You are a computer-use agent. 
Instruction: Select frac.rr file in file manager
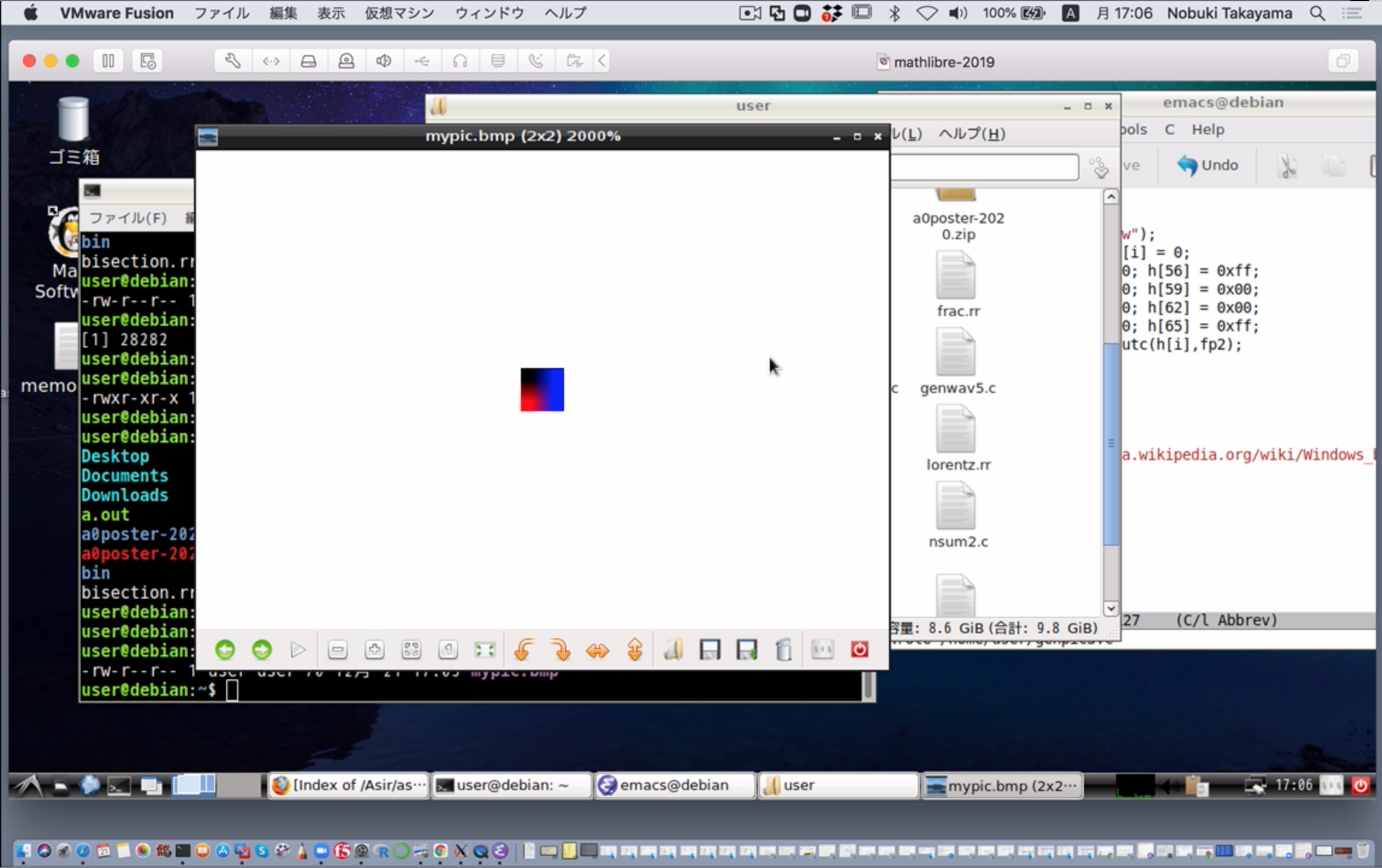click(x=957, y=284)
